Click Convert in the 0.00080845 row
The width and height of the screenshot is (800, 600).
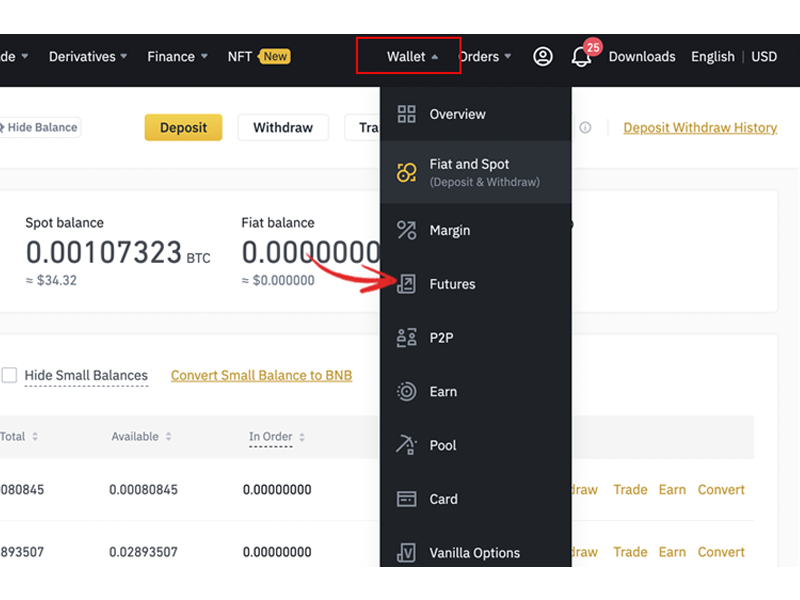pyautogui.click(x=721, y=490)
